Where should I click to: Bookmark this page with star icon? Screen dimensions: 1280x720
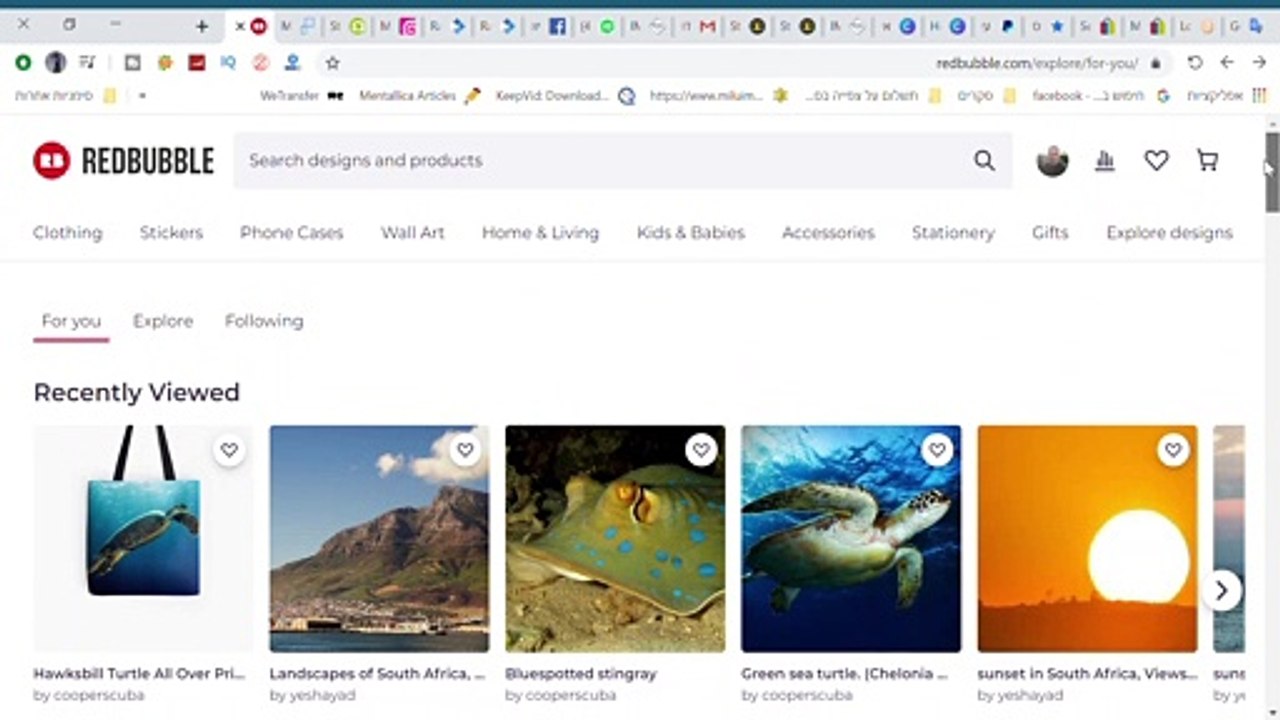[x=333, y=63]
